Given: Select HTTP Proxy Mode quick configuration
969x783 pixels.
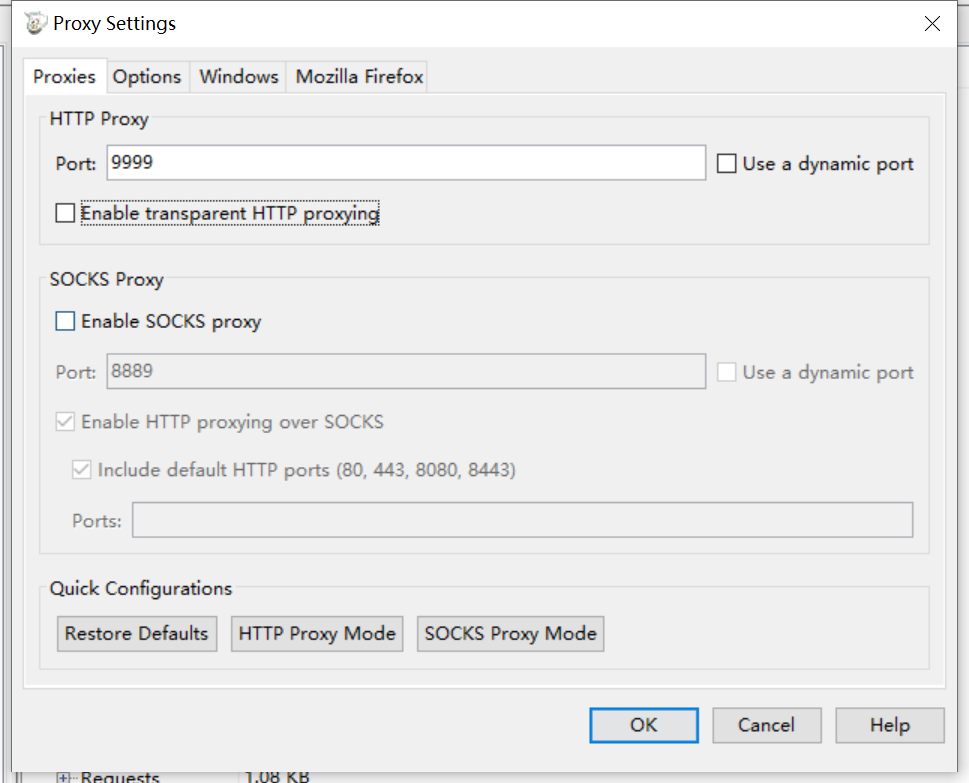Looking at the screenshot, I should point(317,633).
